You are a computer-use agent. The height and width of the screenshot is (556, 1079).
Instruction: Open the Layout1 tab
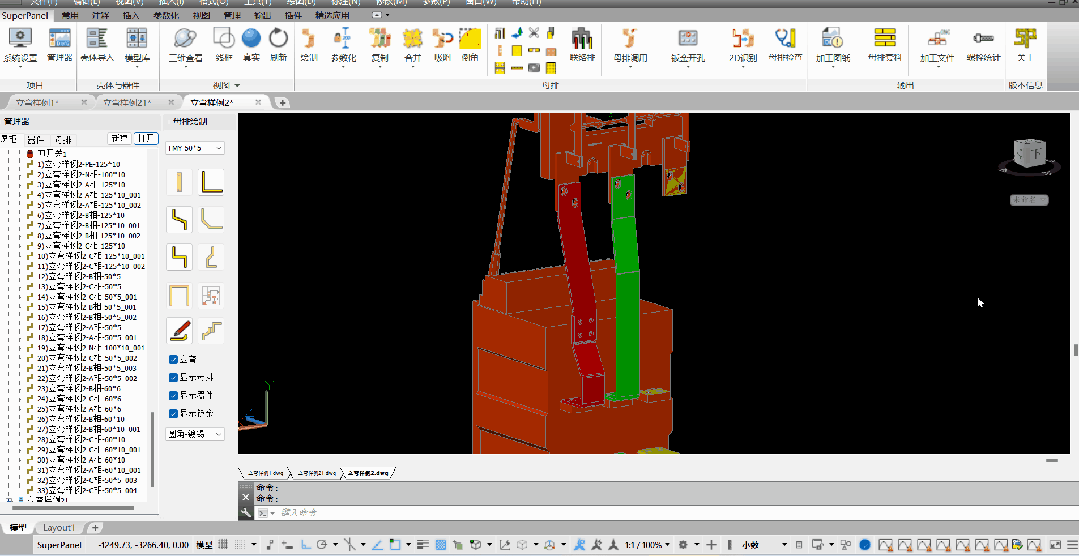tap(58, 528)
